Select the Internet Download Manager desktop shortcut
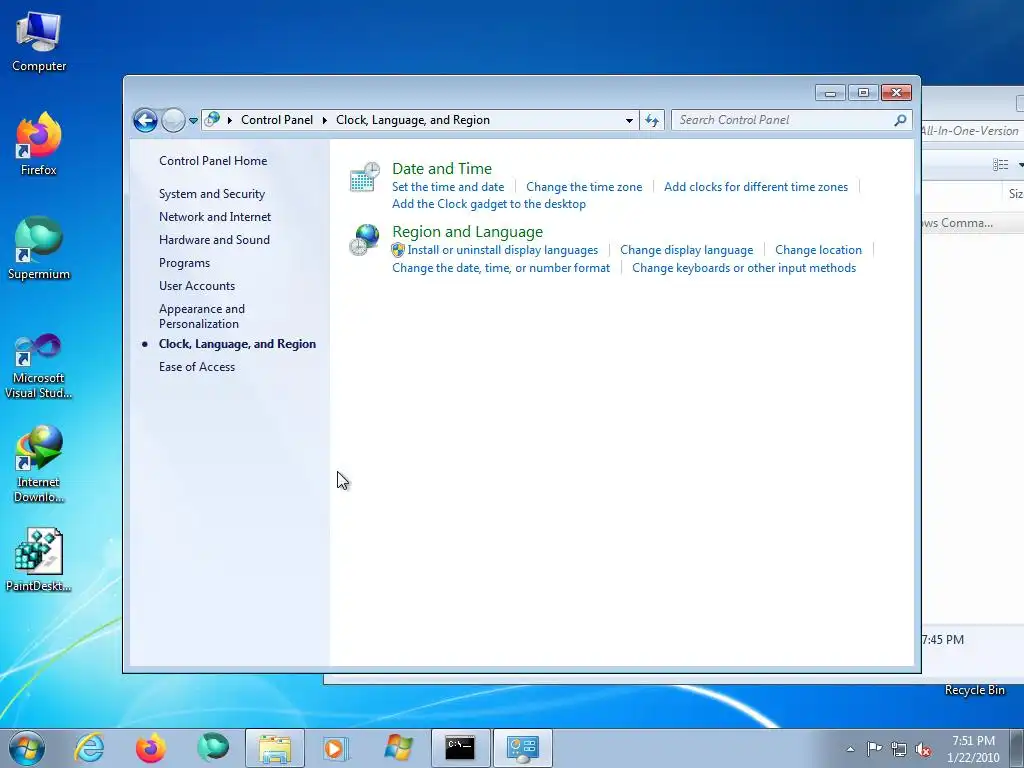 (x=39, y=465)
